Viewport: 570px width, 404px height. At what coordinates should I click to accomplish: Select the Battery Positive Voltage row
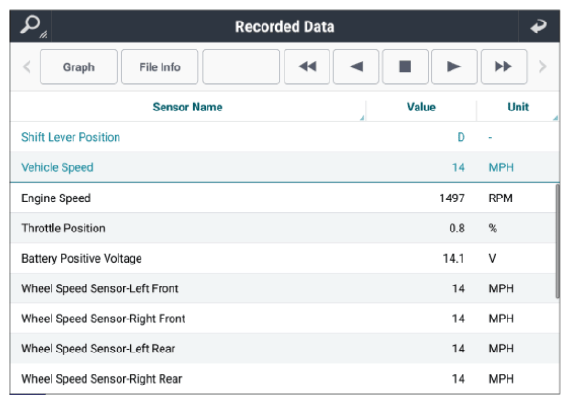(283, 259)
